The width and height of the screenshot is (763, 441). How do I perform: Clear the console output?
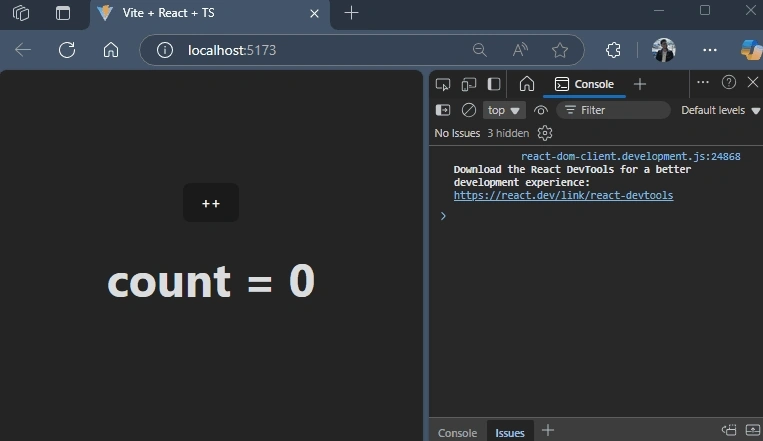click(x=469, y=110)
